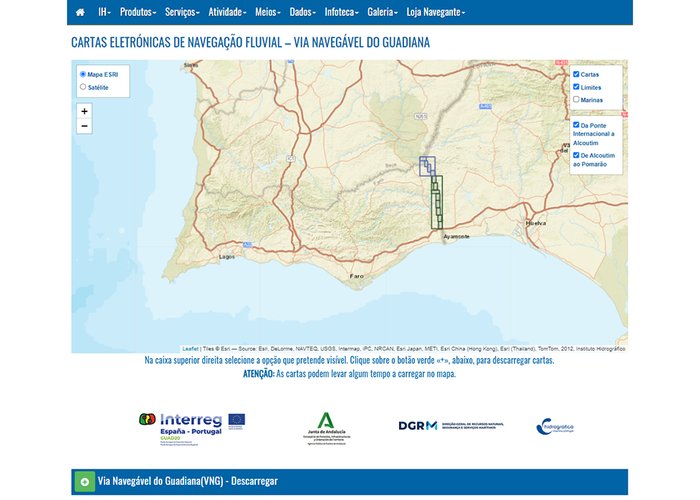
Task: Open the Meios dropdown menu
Action: [268, 12]
